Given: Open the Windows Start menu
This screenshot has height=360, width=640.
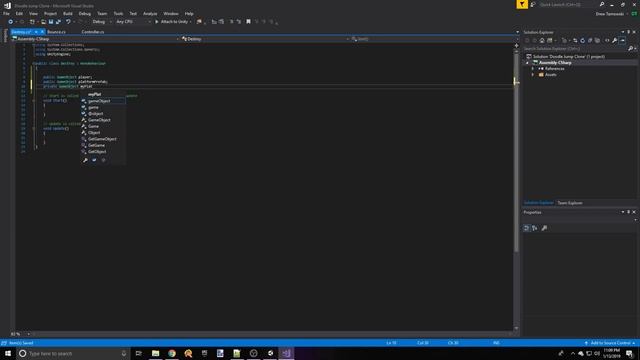Looking at the screenshot, I should pyautogui.click(x=8, y=353).
